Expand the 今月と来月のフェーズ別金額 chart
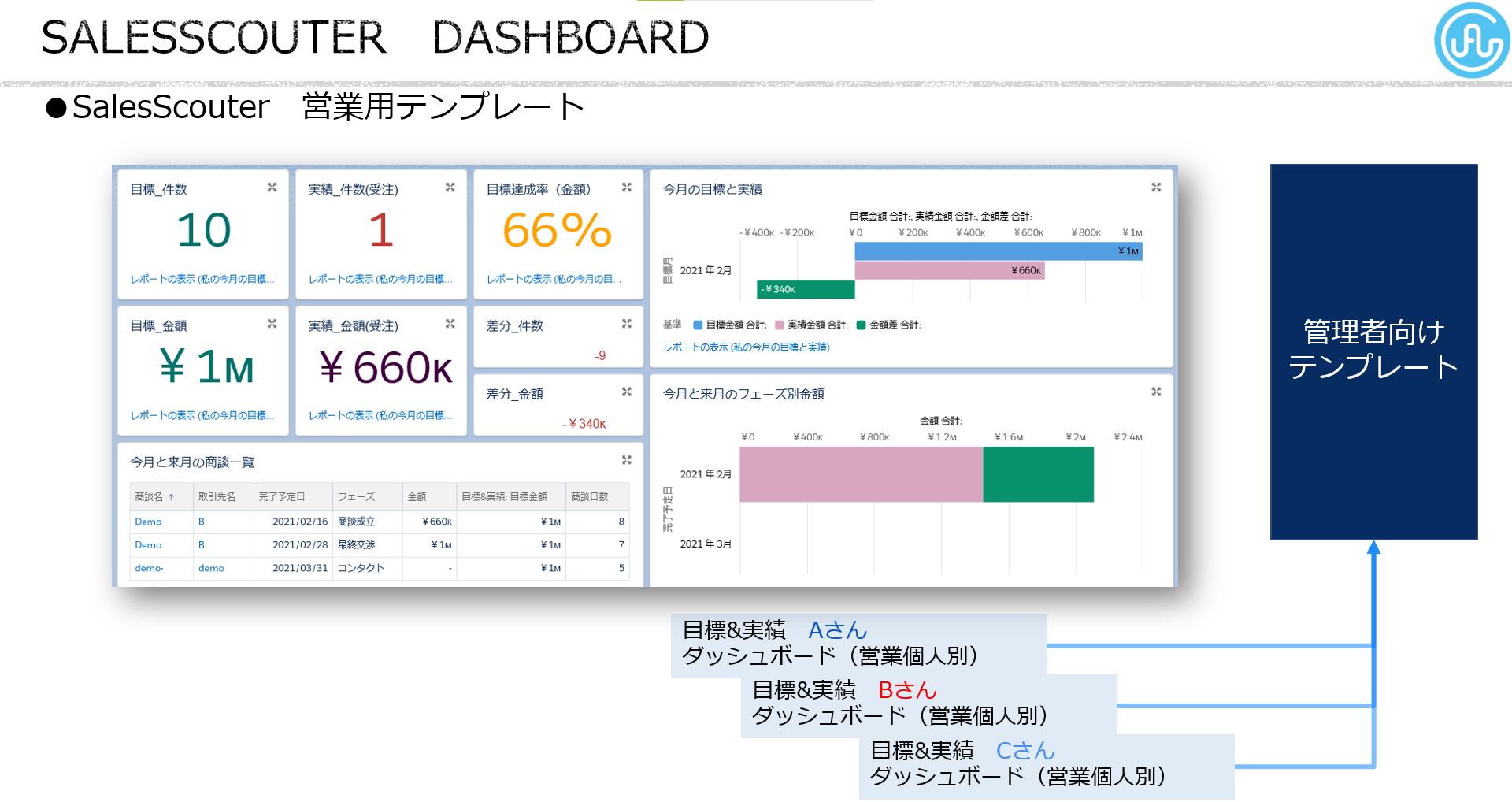 (1156, 392)
